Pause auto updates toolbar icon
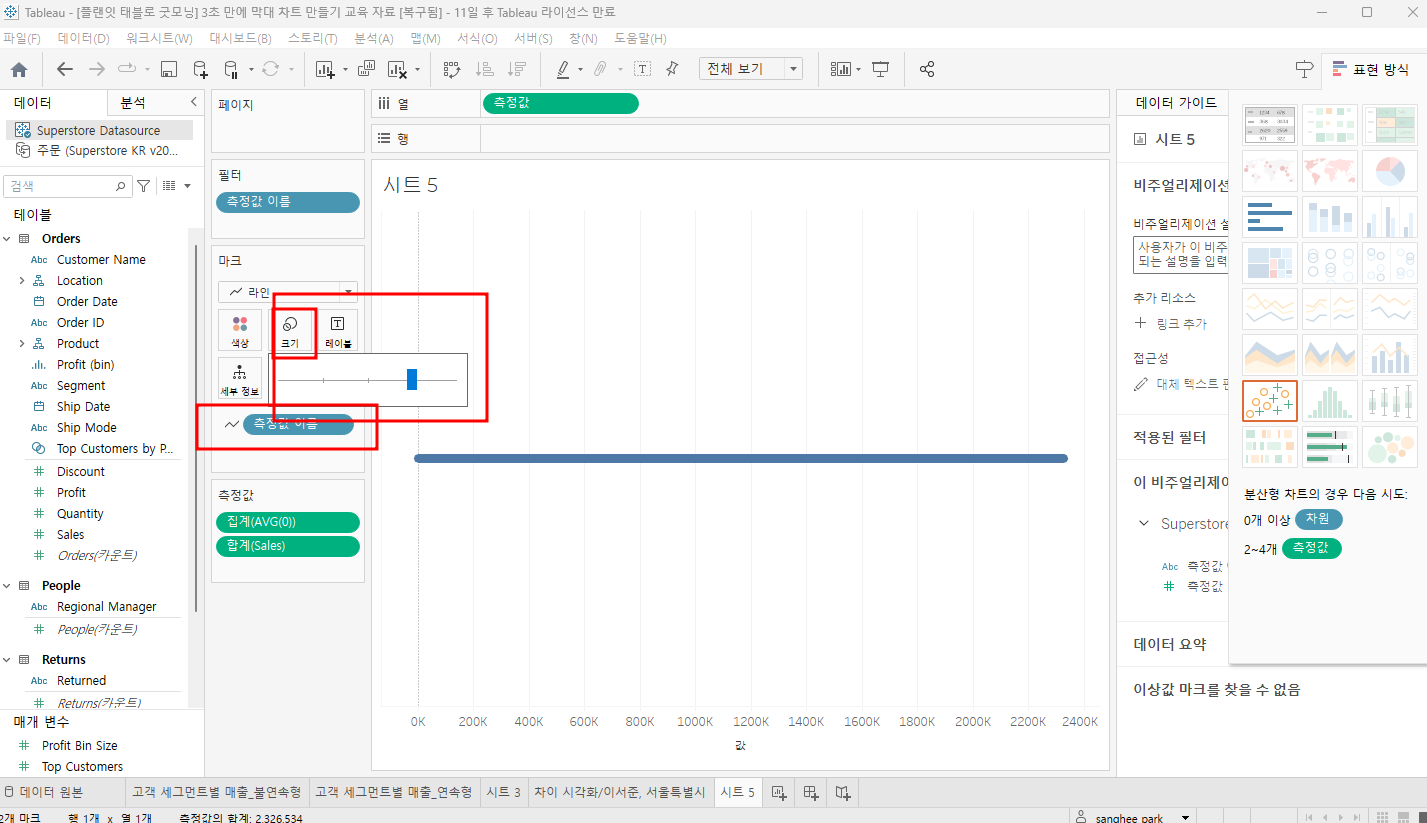The width and height of the screenshot is (1427, 823). (231, 69)
